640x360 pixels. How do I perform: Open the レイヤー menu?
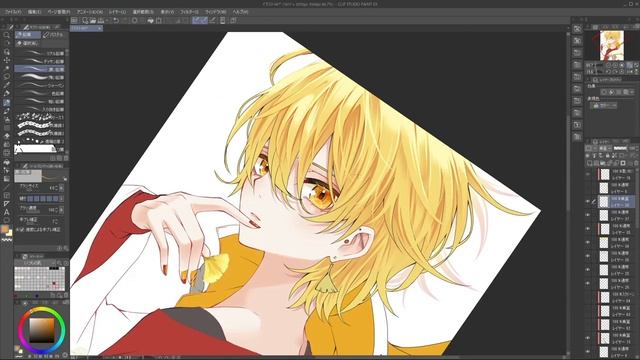tap(117, 12)
